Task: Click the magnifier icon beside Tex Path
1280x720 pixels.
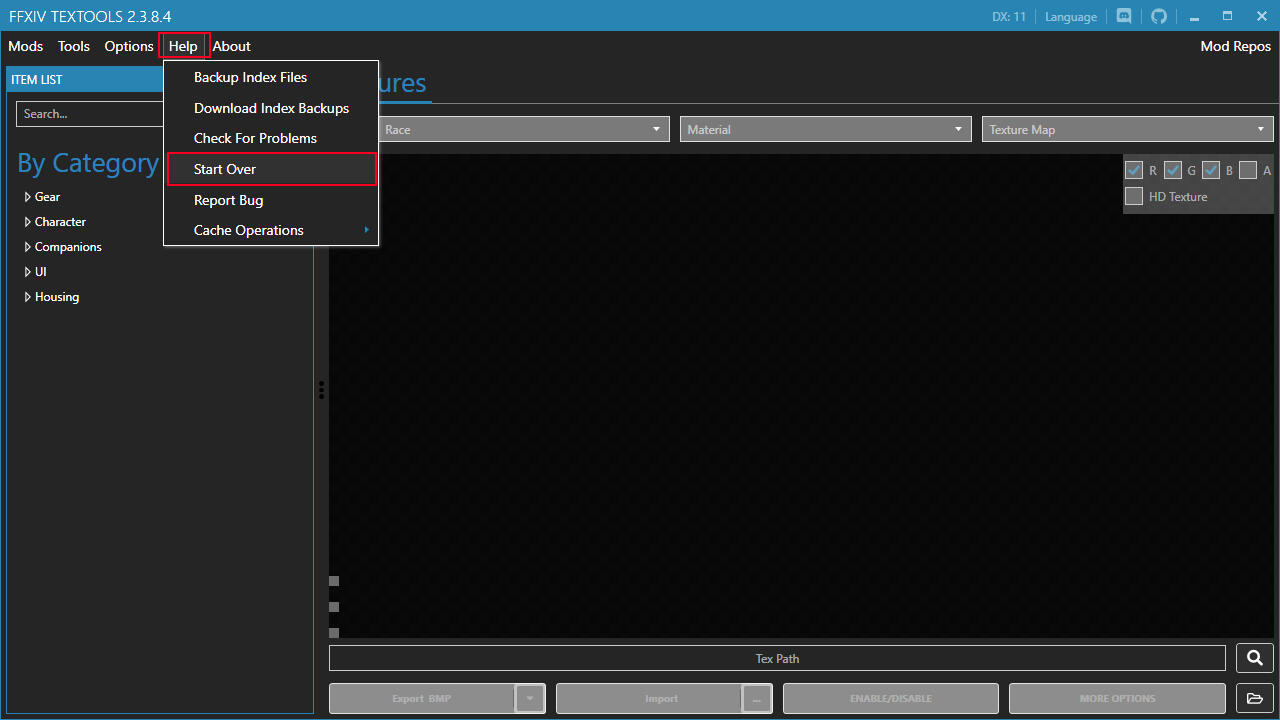Action: pos(1254,658)
